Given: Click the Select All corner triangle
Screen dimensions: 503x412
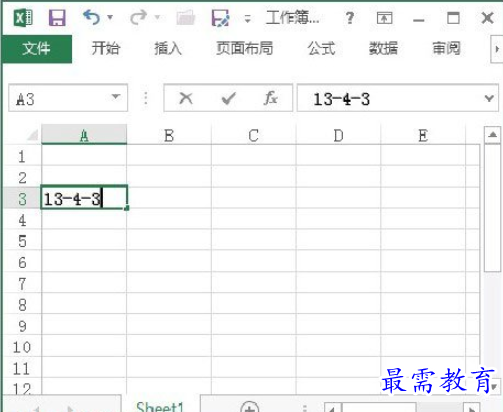Looking at the screenshot, I should [33, 135].
